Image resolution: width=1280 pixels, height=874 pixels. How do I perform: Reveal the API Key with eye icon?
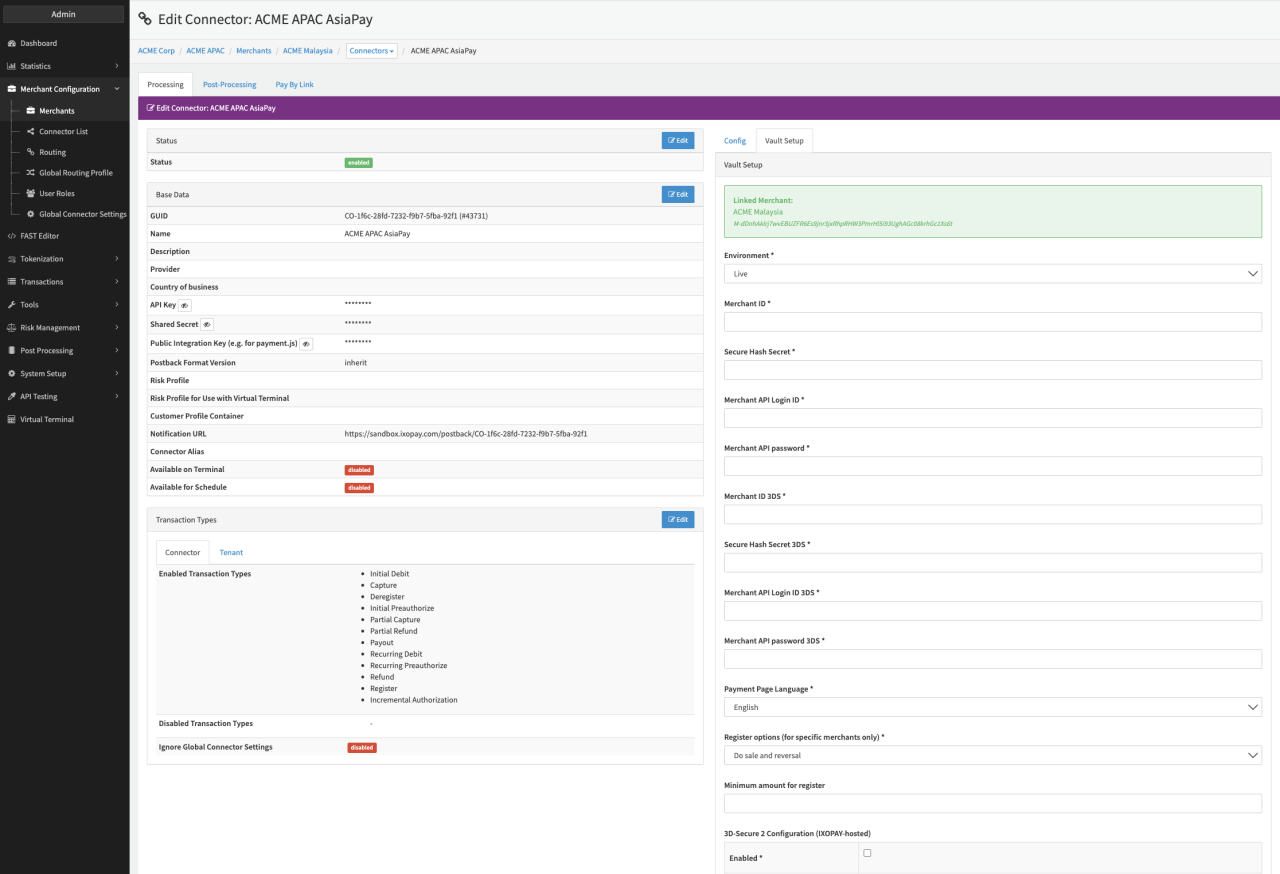coord(185,305)
